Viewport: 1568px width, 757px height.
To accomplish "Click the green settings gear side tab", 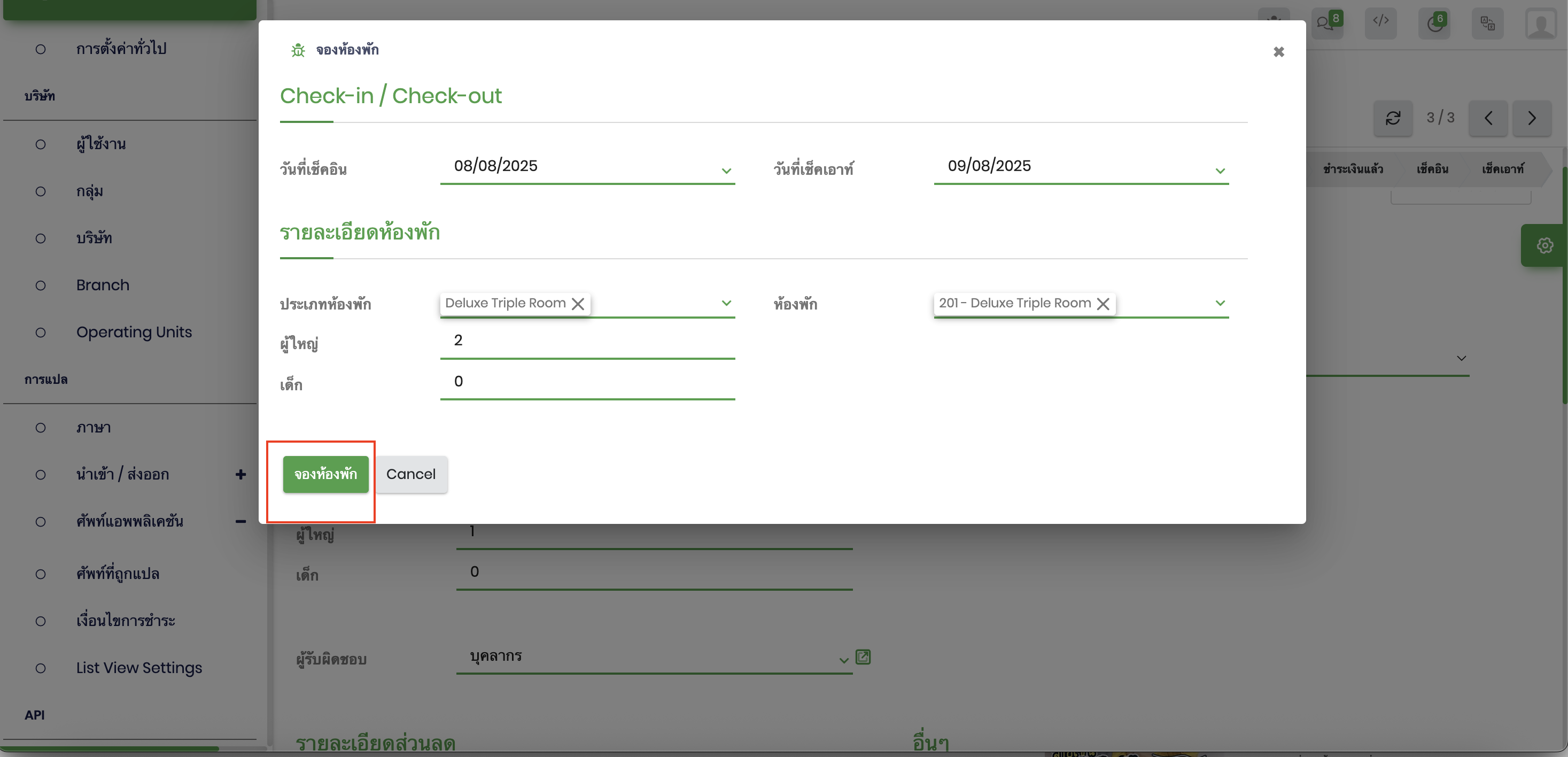I will coord(1544,245).
